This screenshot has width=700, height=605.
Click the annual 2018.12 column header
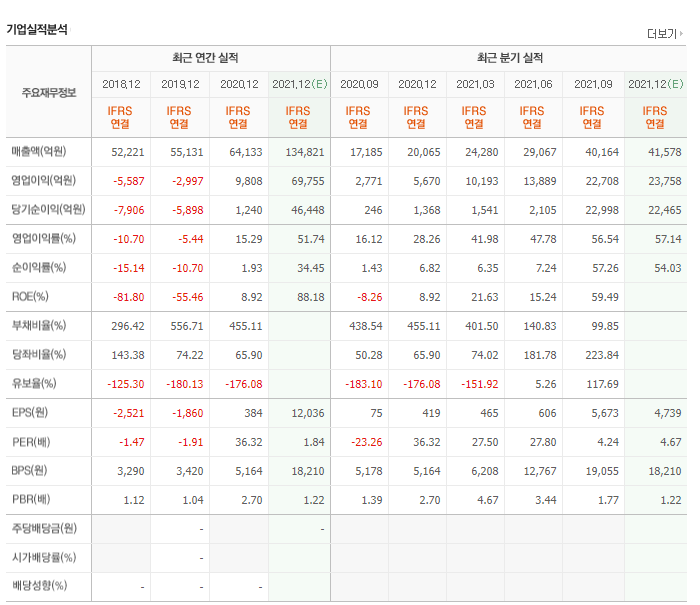point(121,84)
